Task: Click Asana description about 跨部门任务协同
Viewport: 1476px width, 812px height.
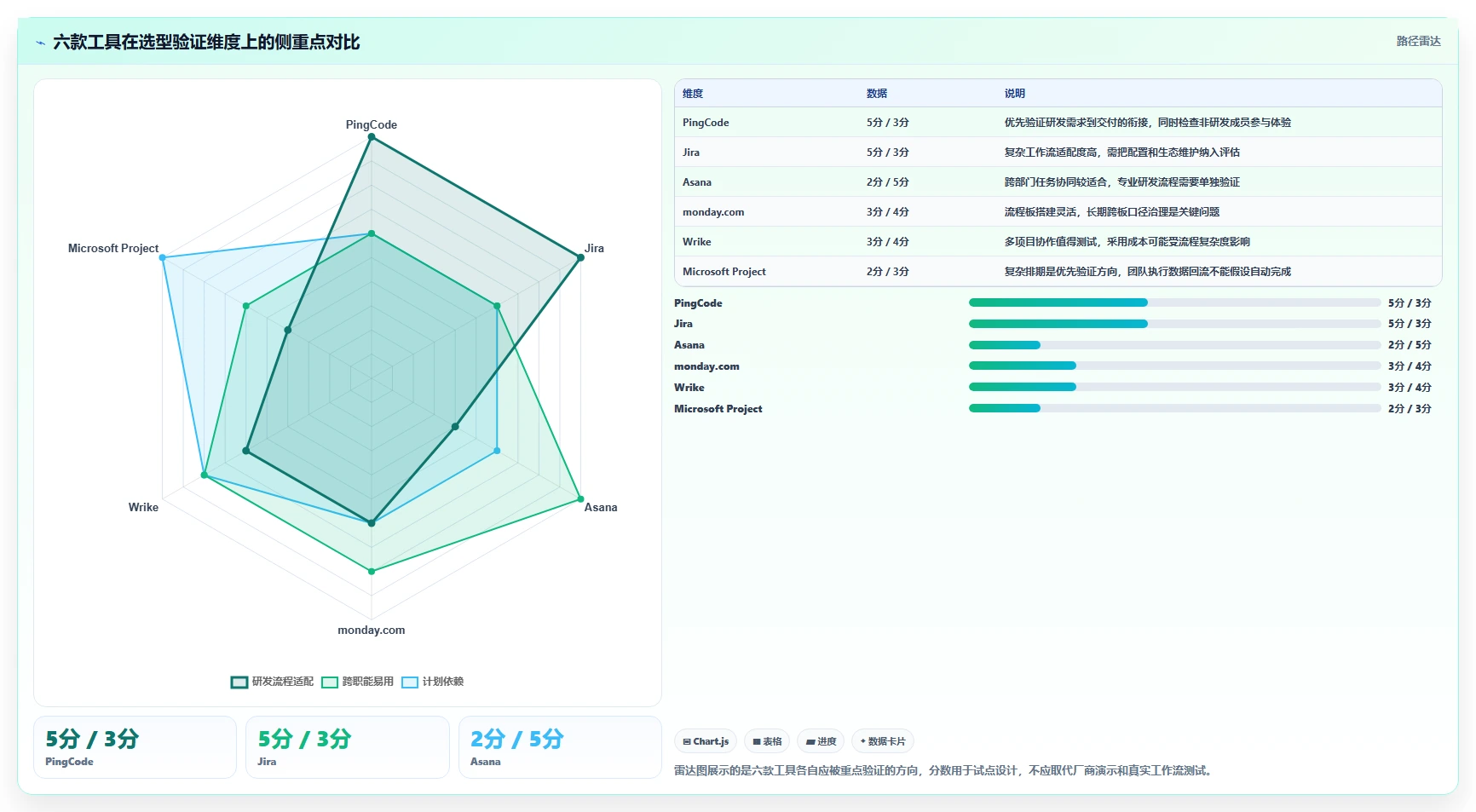Action: [1122, 182]
